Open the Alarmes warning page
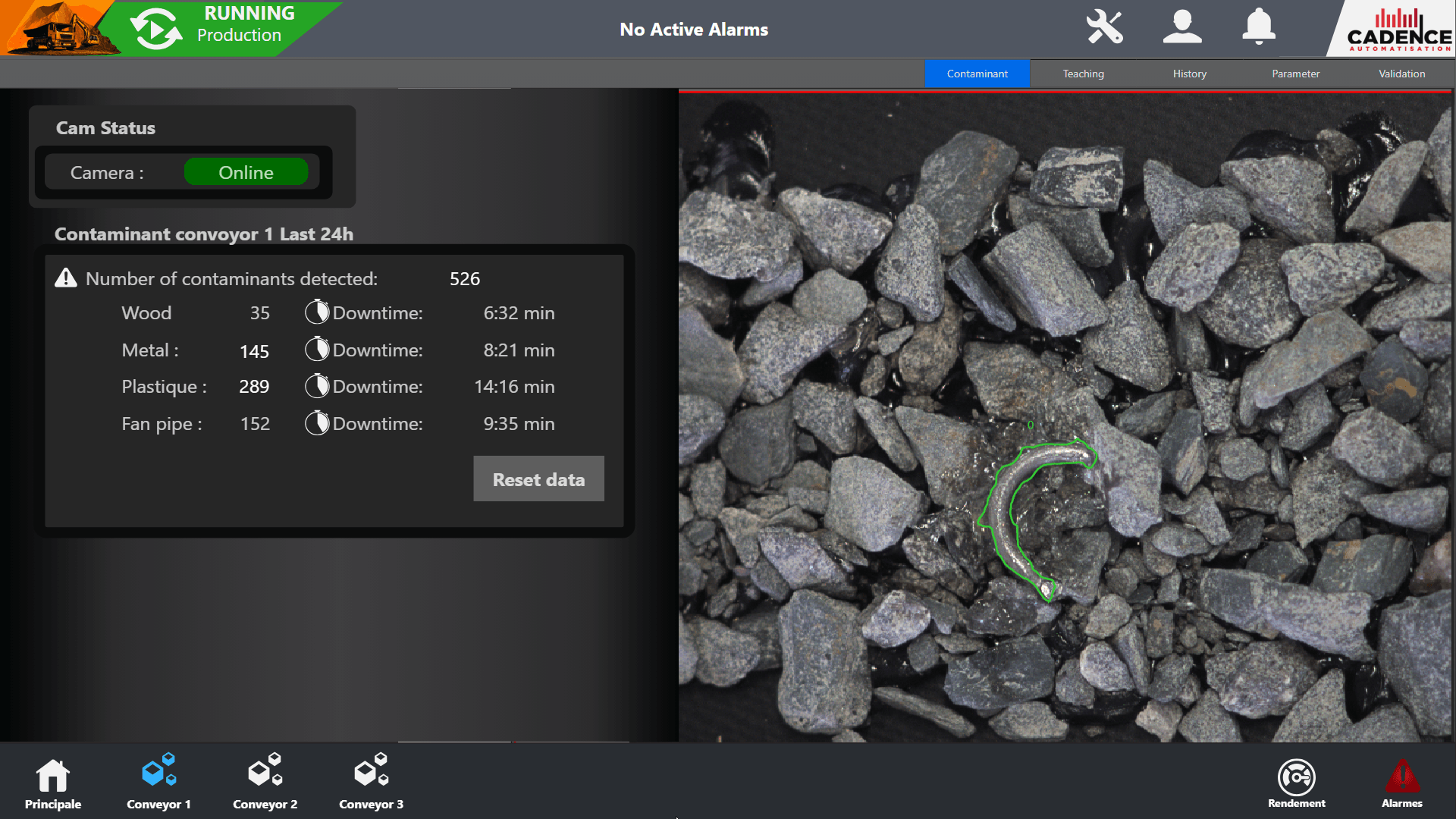This screenshot has width=1456, height=819. 1402,783
